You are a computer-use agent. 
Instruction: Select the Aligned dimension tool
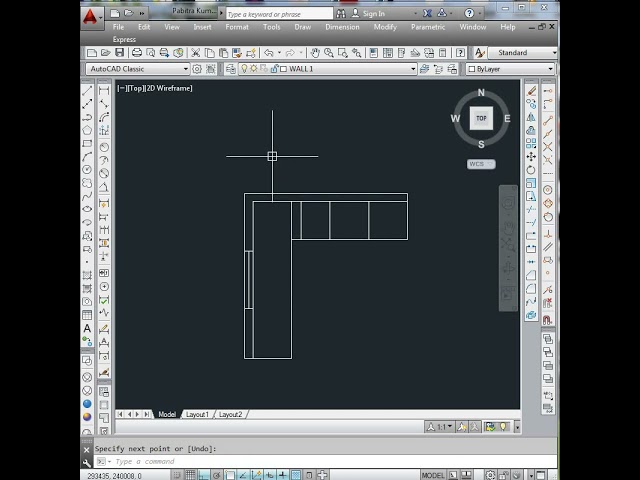[104, 104]
